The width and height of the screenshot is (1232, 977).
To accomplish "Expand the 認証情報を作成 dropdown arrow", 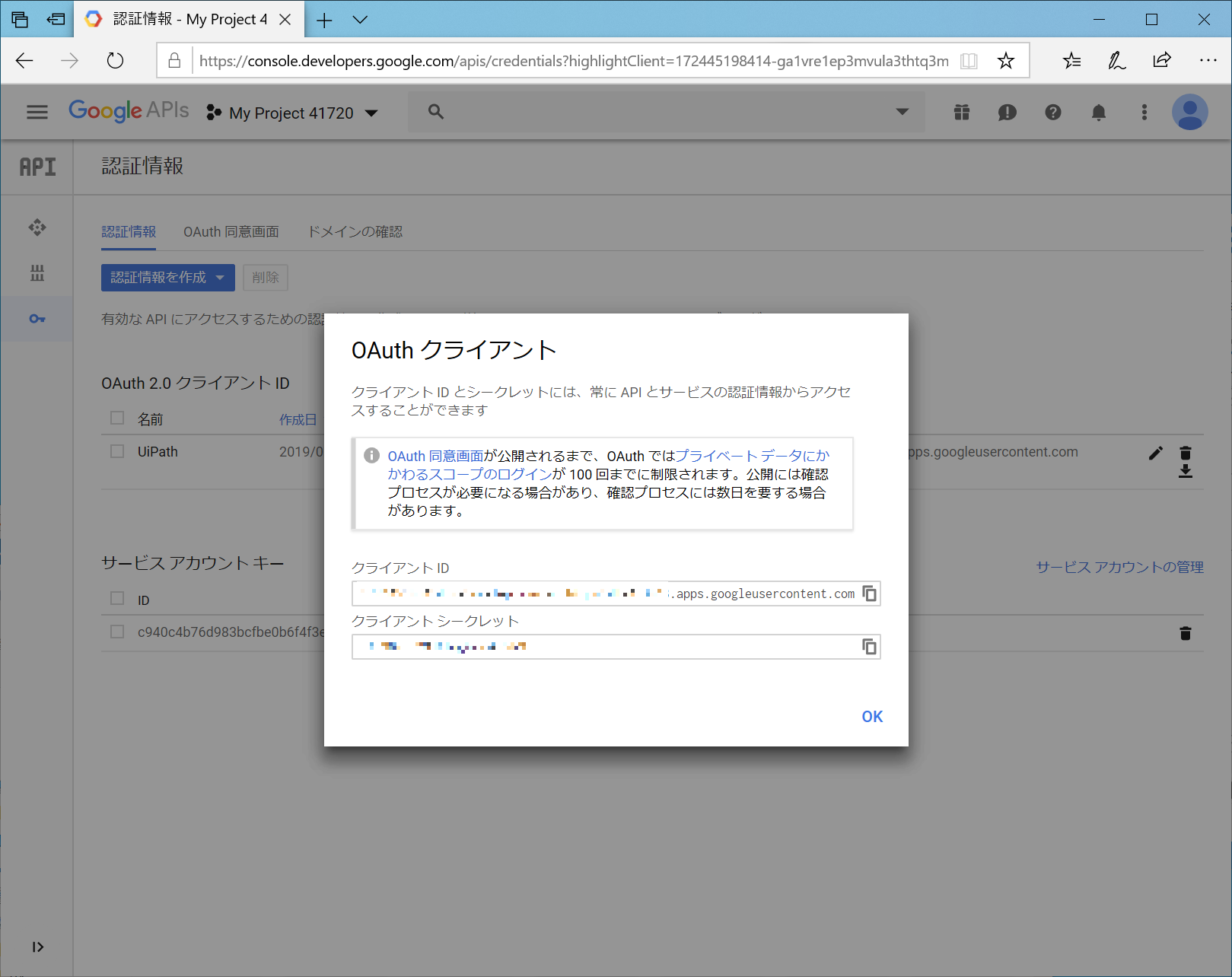I will 222,278.
